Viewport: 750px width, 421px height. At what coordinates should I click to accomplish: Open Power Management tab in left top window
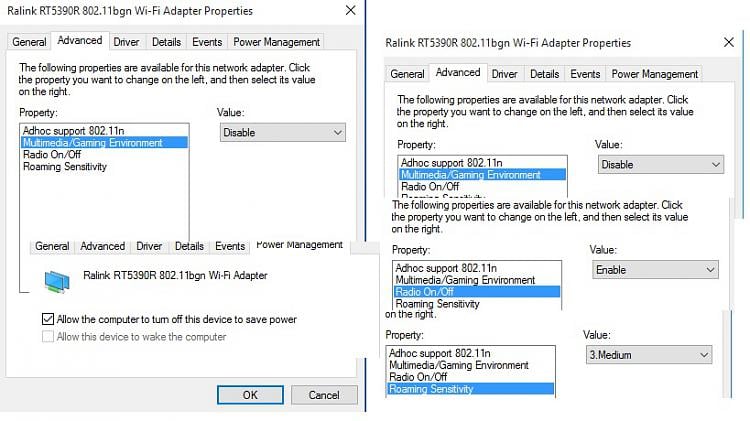tap(276, 42)
